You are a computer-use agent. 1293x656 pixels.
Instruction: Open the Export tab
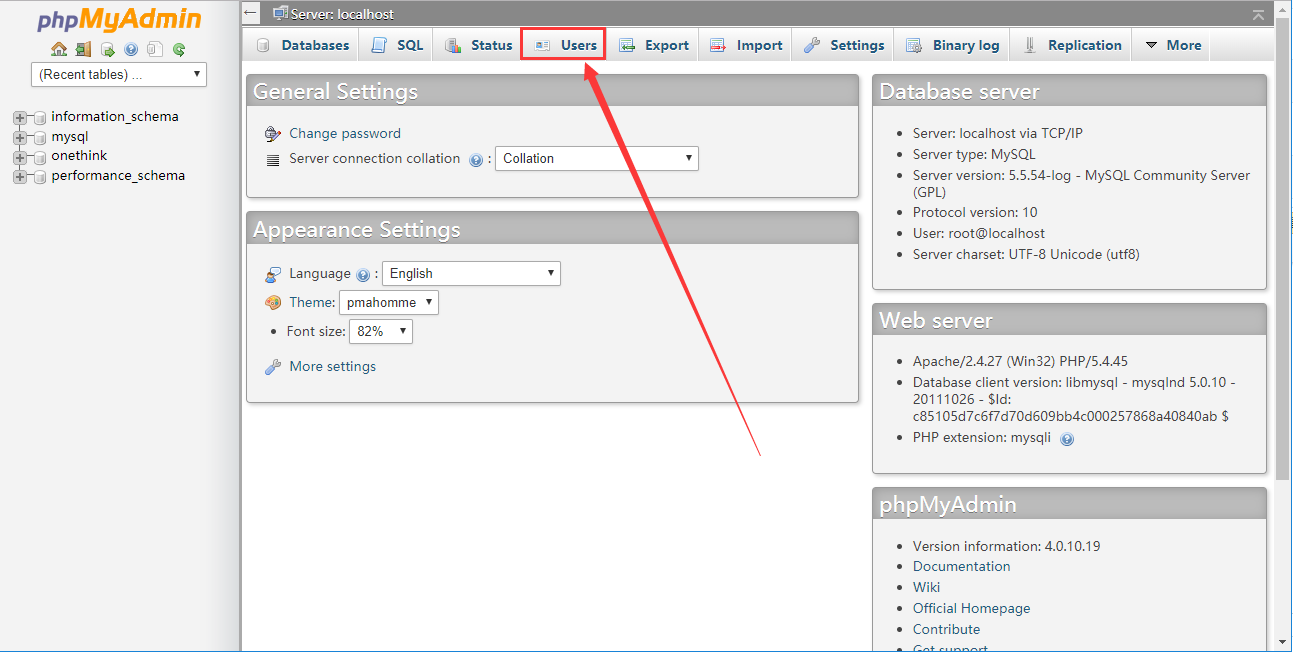pos(654,45)
